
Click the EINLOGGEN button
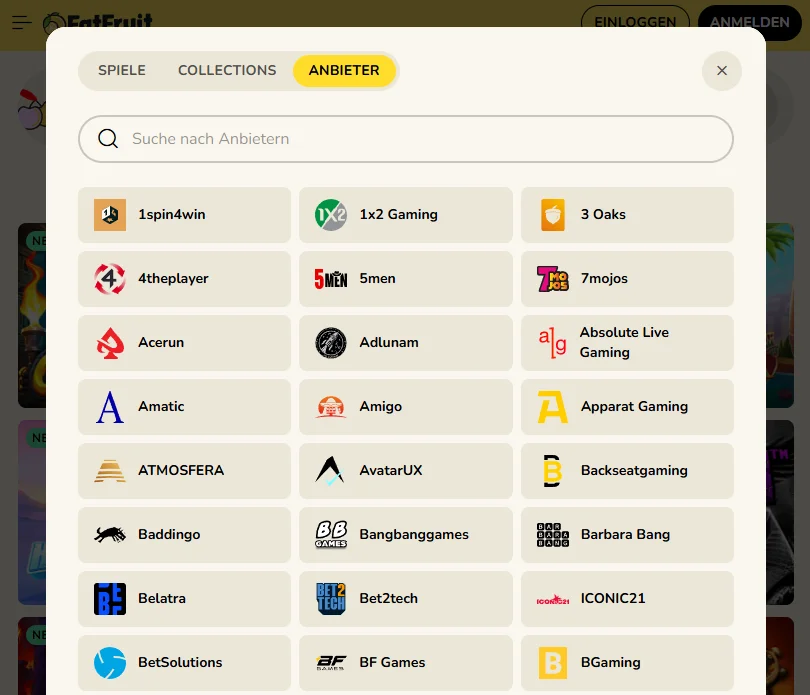[x=635, y=22]
